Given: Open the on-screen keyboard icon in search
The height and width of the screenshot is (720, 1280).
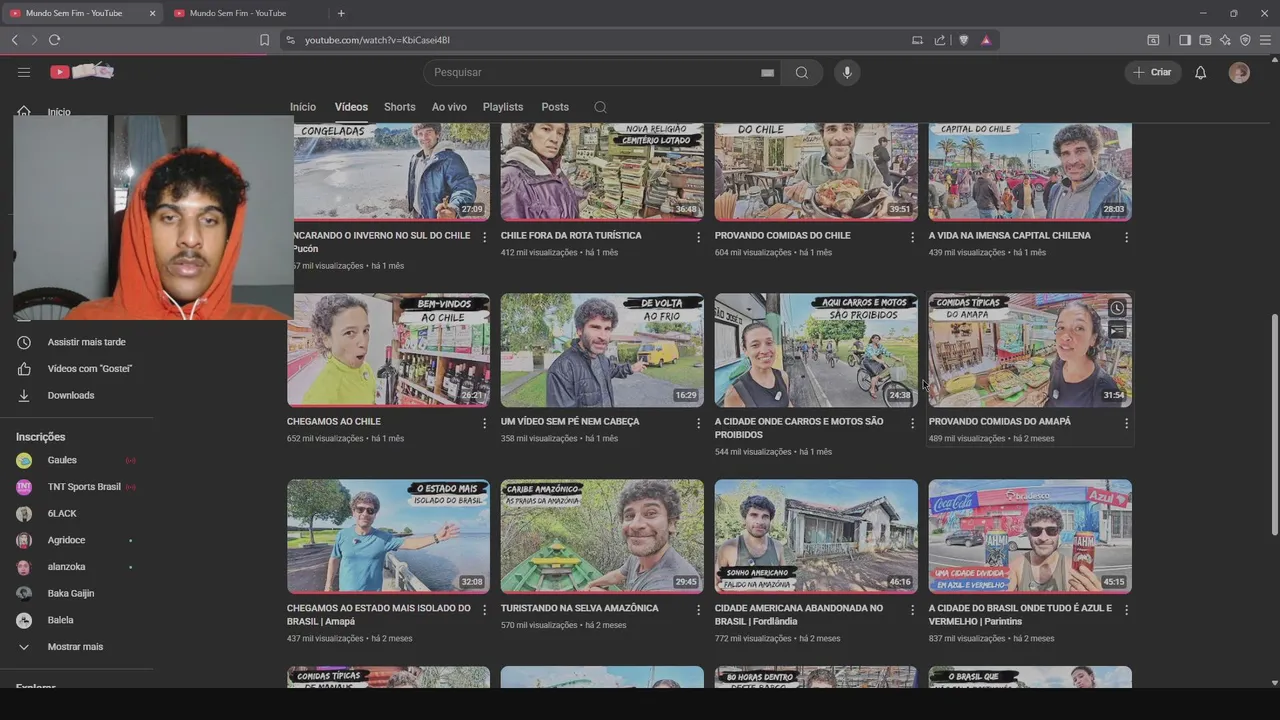Looking at the screenshot, I should pyautogui.click(x=767, y=73).
